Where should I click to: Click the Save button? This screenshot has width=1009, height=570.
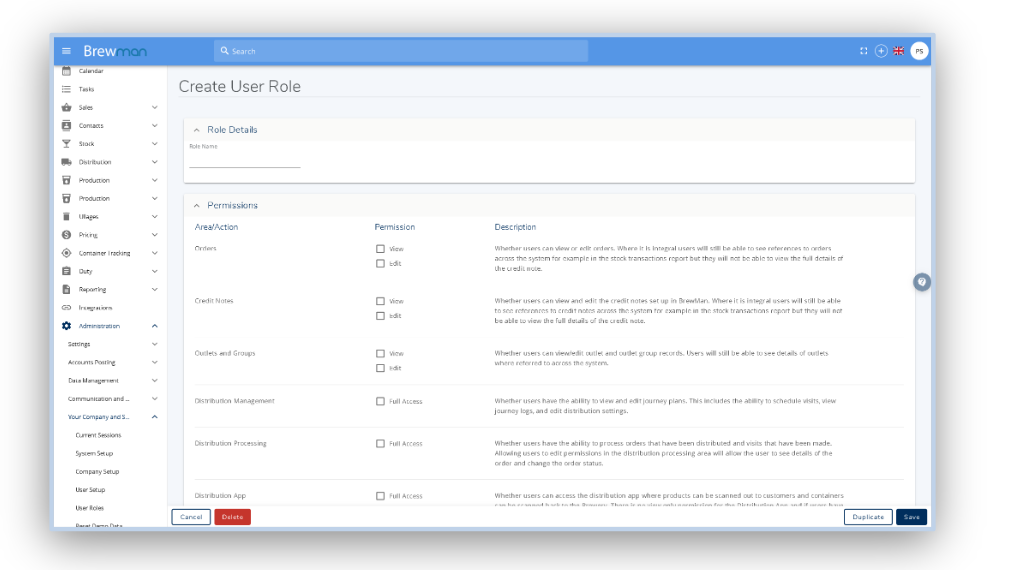click(911, 517)
